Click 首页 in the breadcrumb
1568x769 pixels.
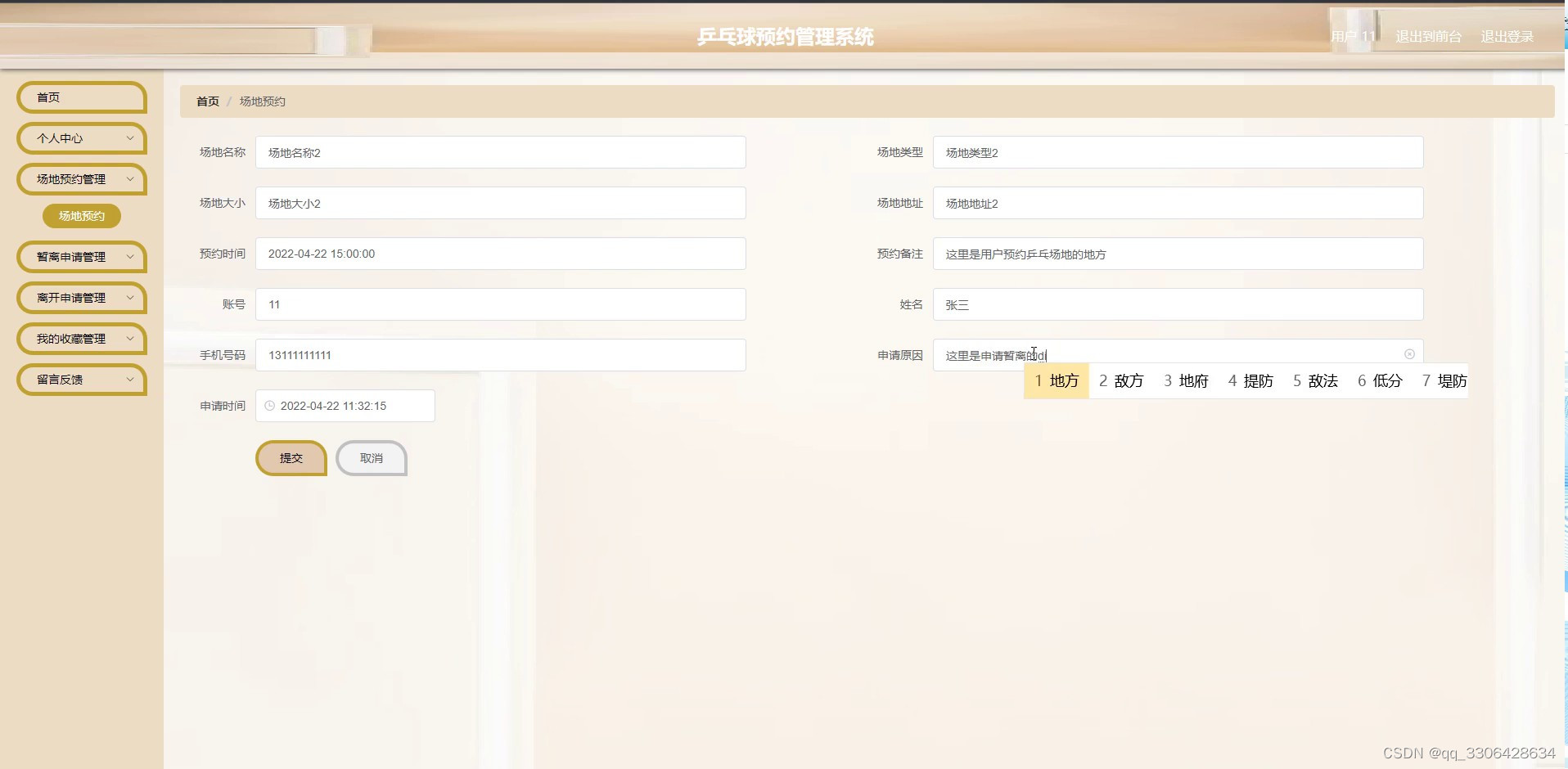pyautogui.click(x=208, y=101)
